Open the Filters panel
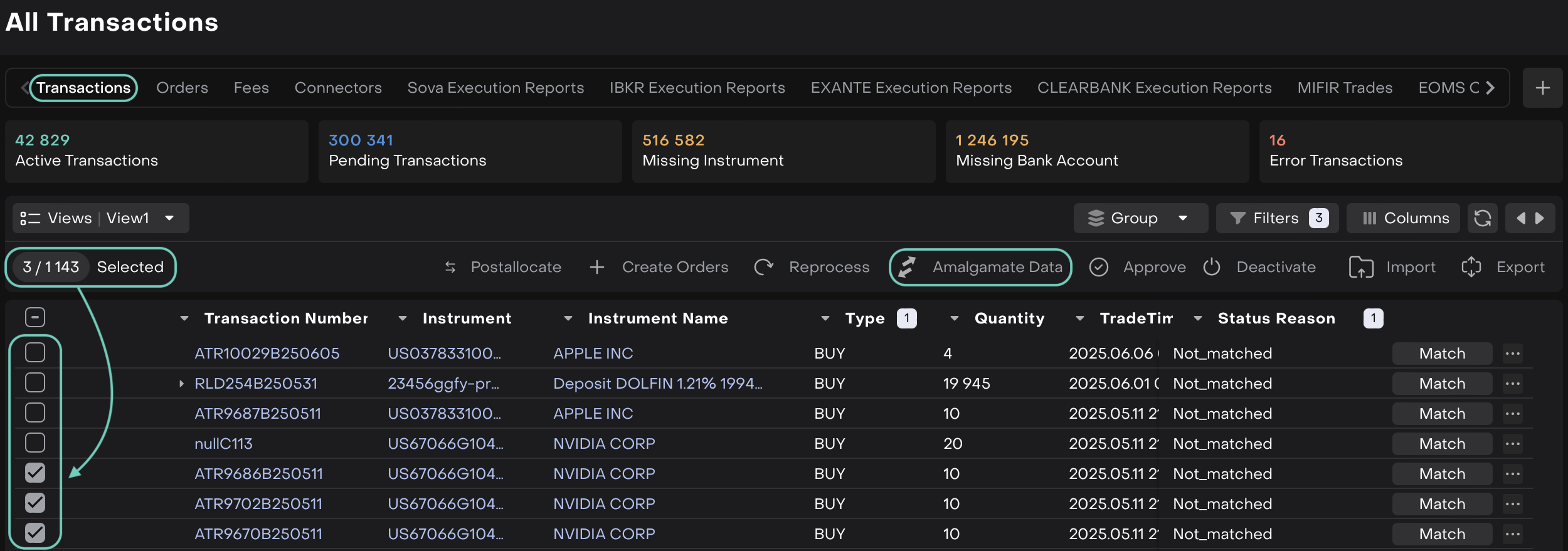Viewport: 1568px width, 551px height. (1276, 218)
